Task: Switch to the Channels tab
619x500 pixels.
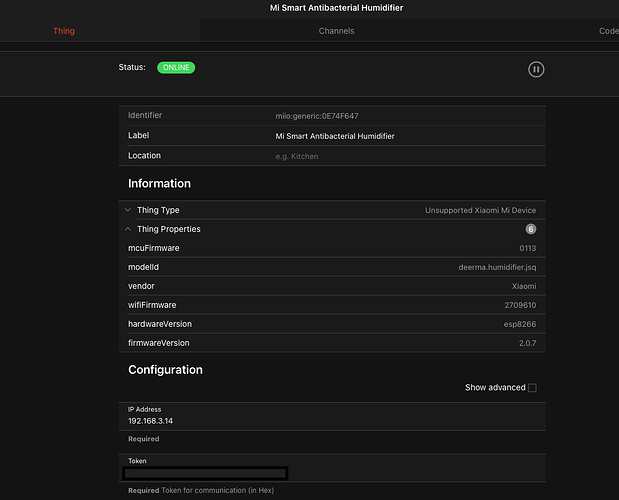Action: 336,31
